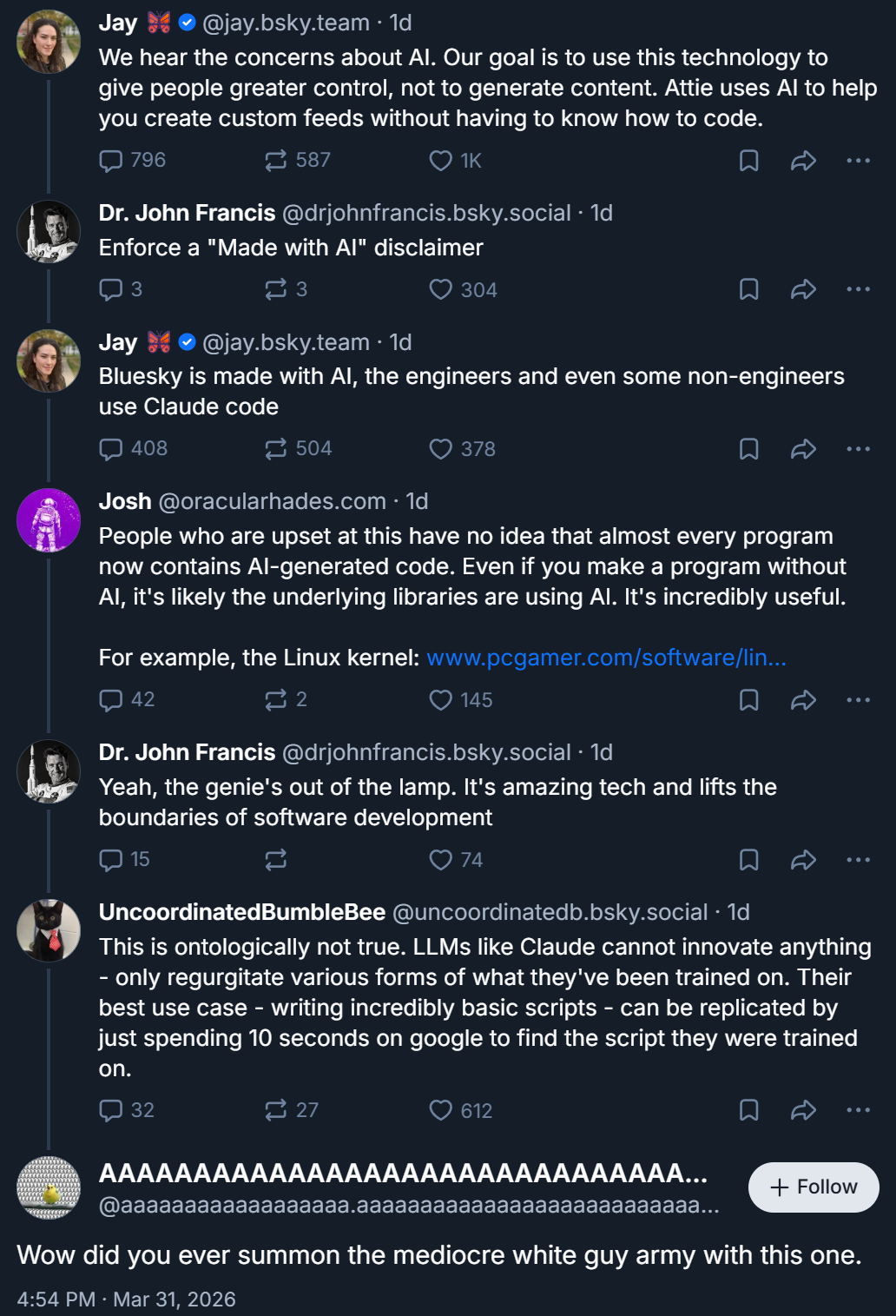Bookmark Jay's post about Attie
The height and width of the screenshot is (1316, 896).
tap(748, 161)
